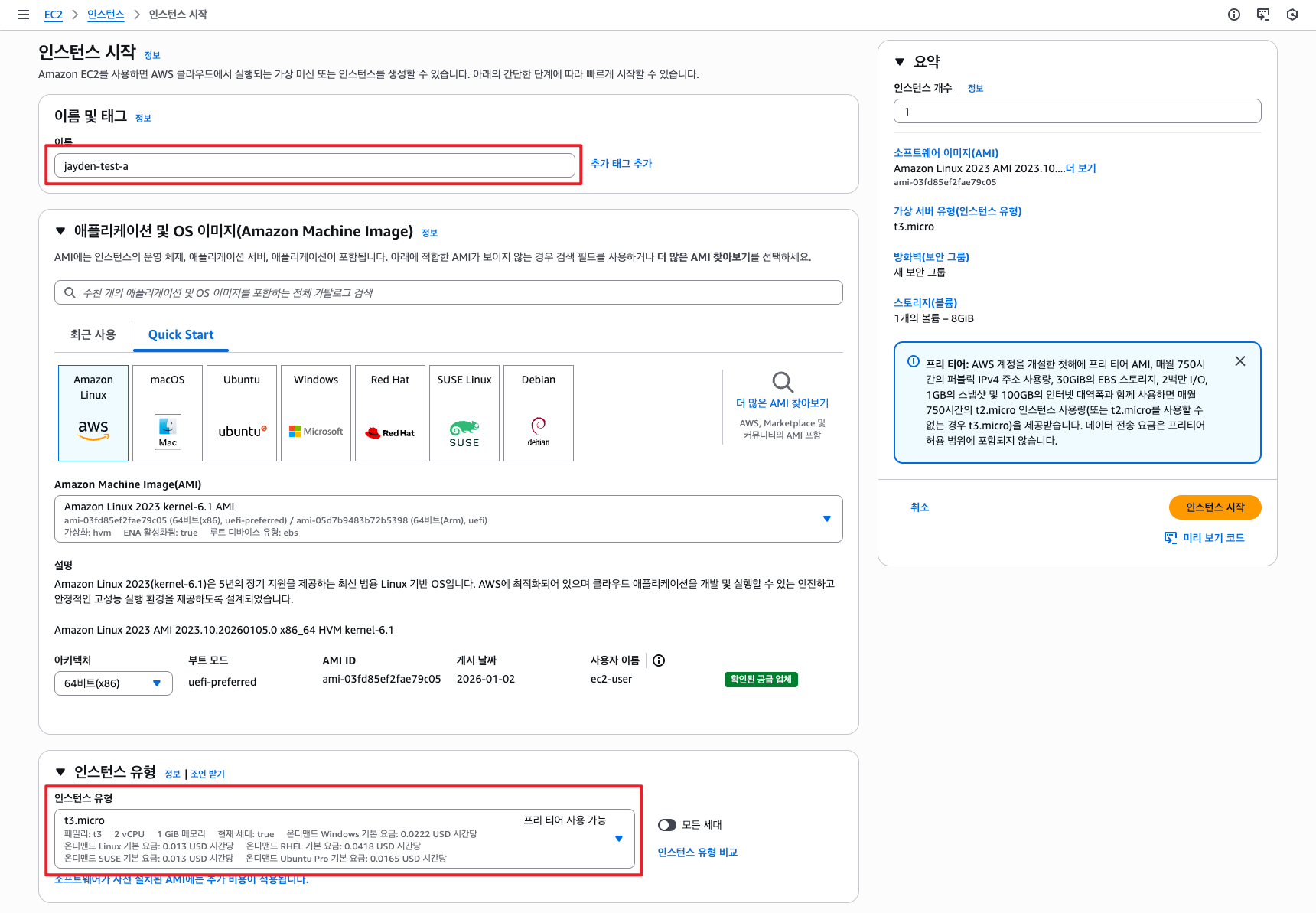Click 추가 태그 추가 link
Image resolution: width=1316 pixels, height=913 pixels.
621,164
